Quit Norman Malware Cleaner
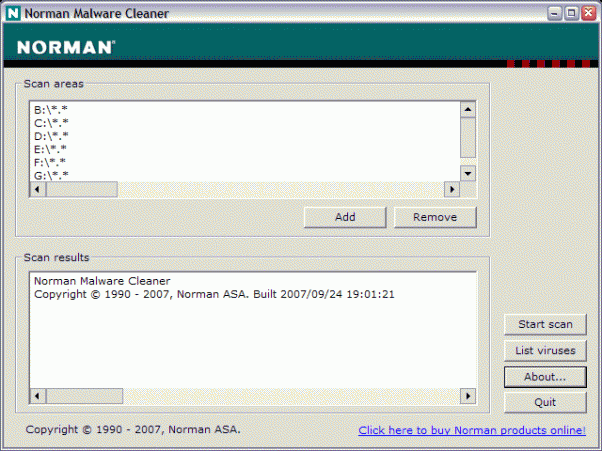Screen dimensions: 602x451 click(x=545, y=402)
